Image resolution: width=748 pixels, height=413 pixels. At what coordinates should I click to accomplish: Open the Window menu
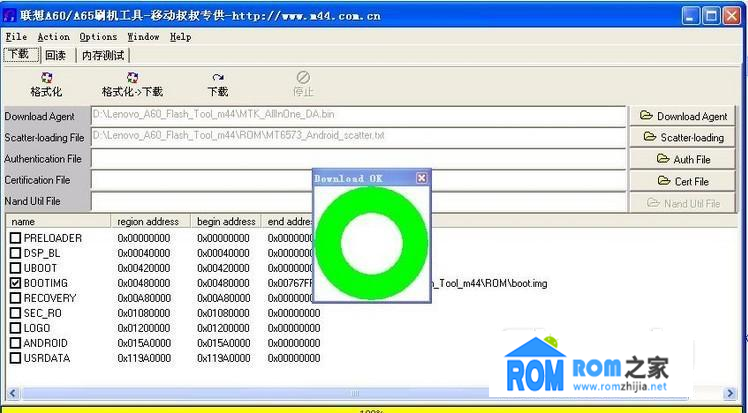[143, 37]
